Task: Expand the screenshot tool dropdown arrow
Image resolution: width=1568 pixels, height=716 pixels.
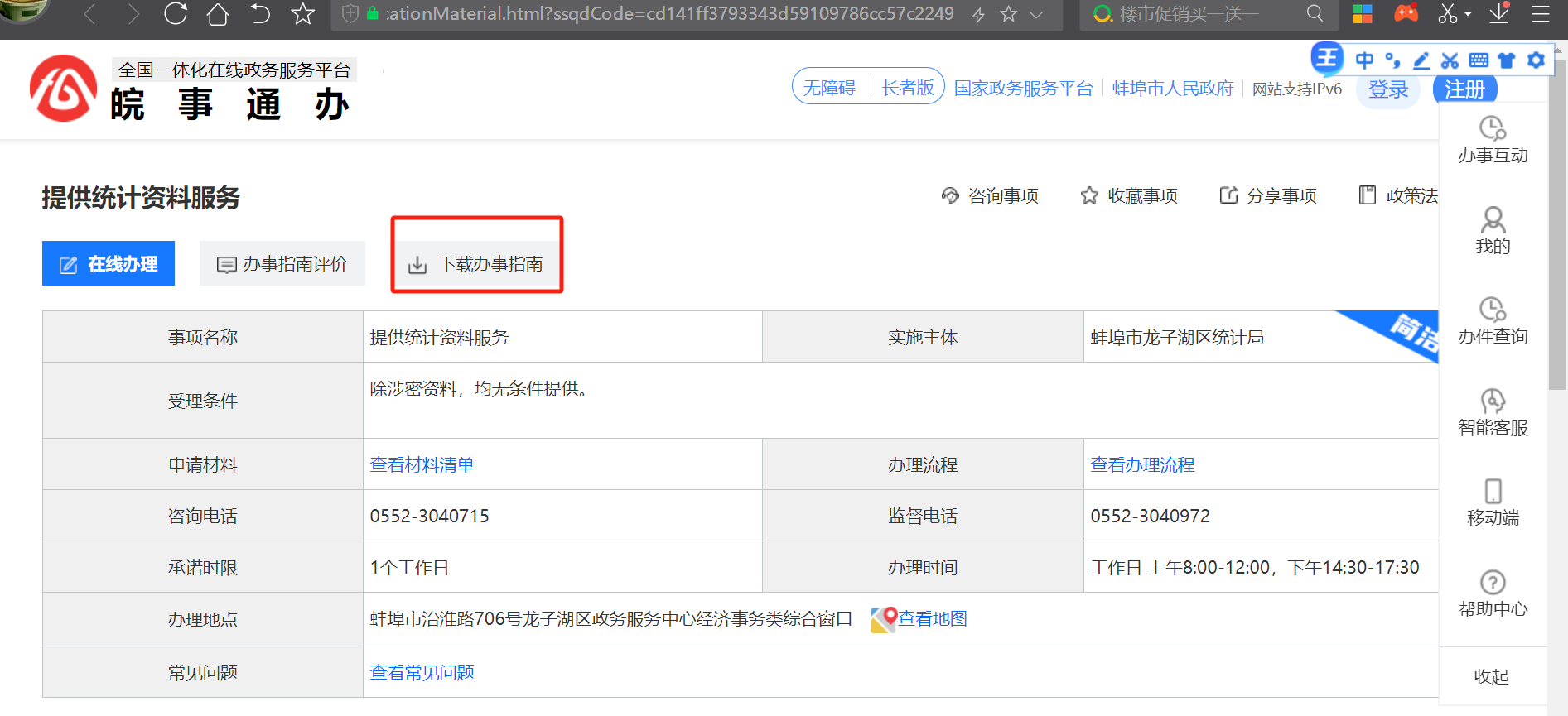Action: point(1468,14)
